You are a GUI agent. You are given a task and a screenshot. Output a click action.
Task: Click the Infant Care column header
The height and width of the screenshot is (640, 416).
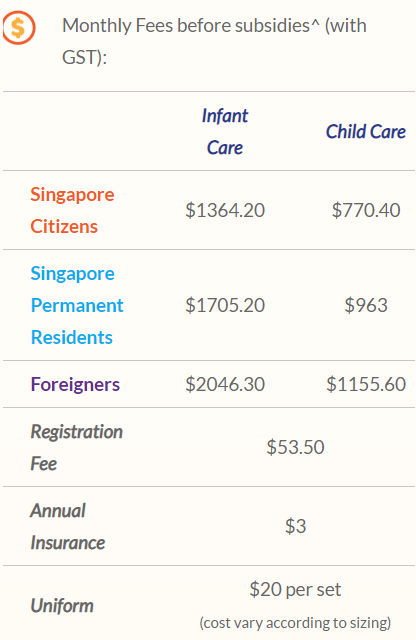pos(225,131)
